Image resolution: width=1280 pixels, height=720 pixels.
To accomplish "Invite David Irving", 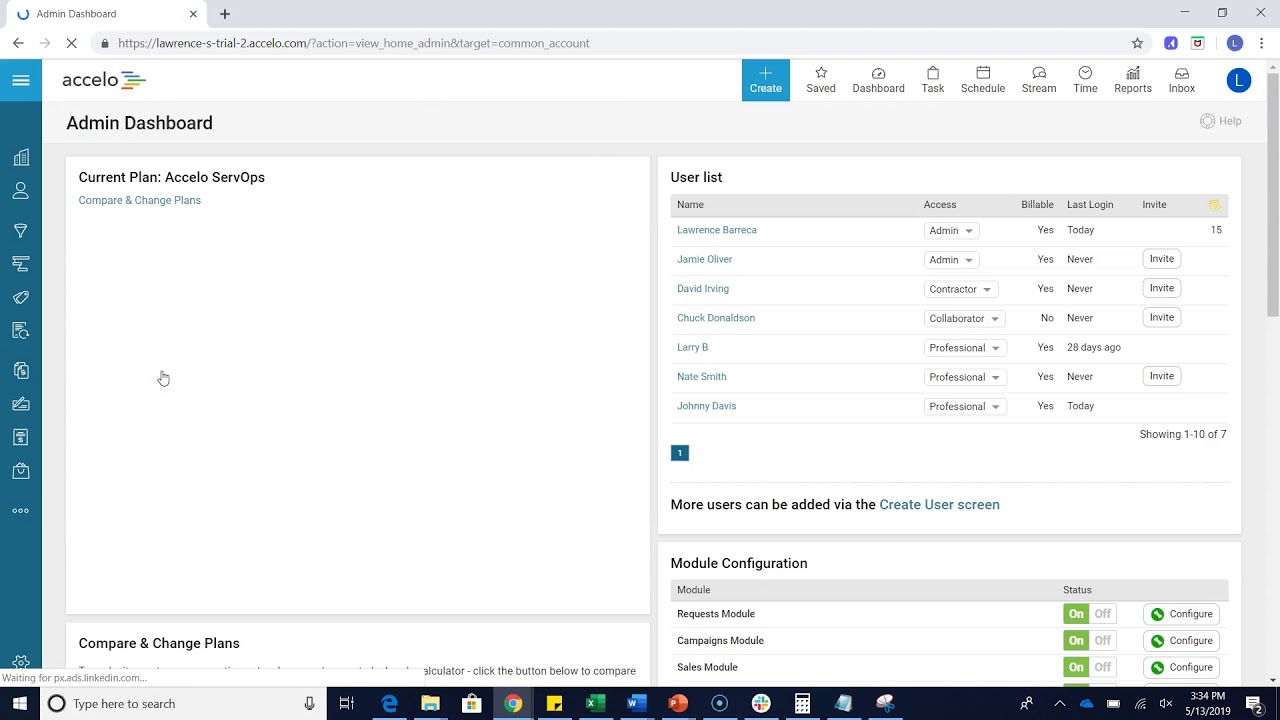I will [1161, 288].
